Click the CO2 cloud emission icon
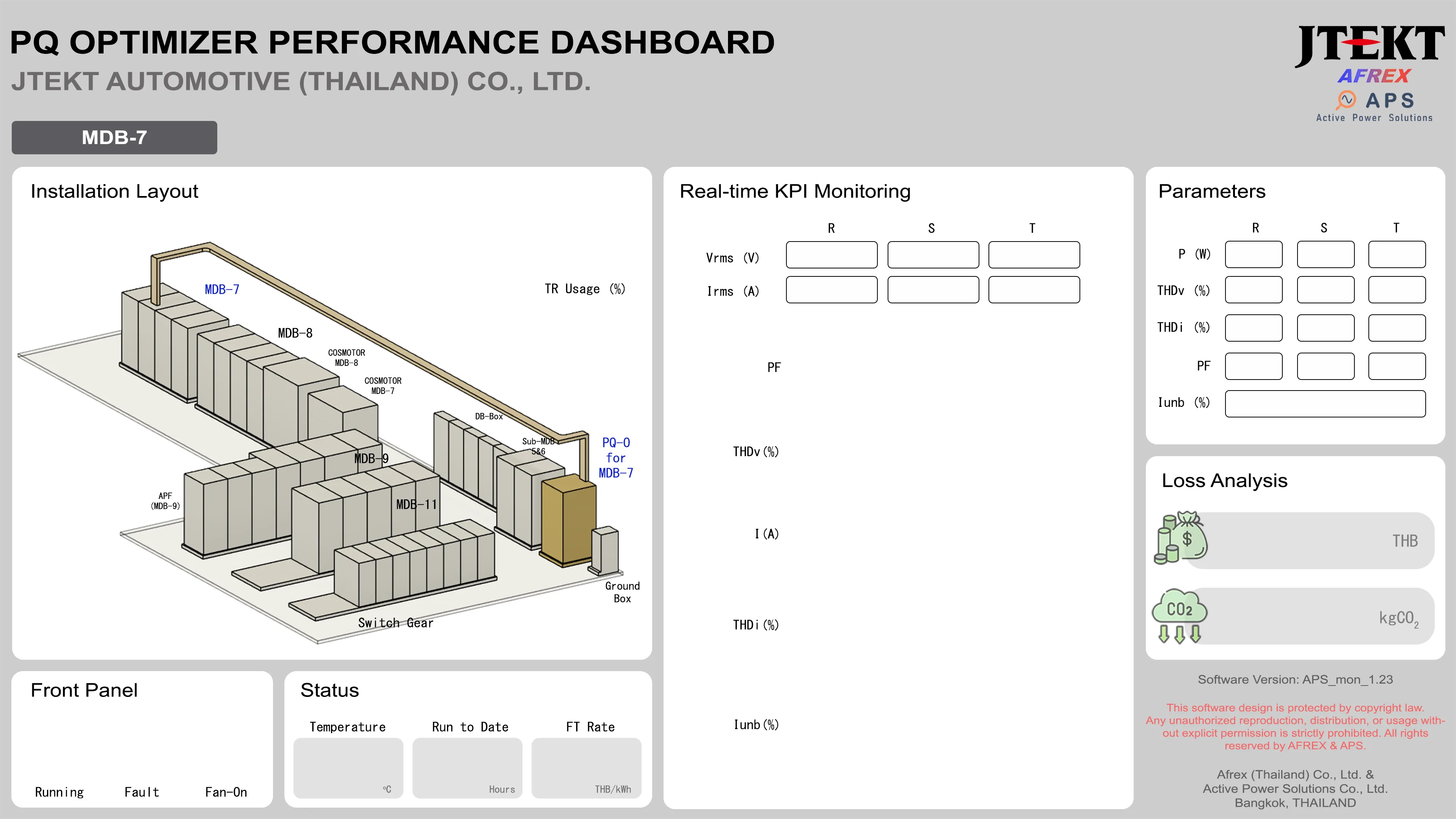The image size is (1456, 819). 1180,616
